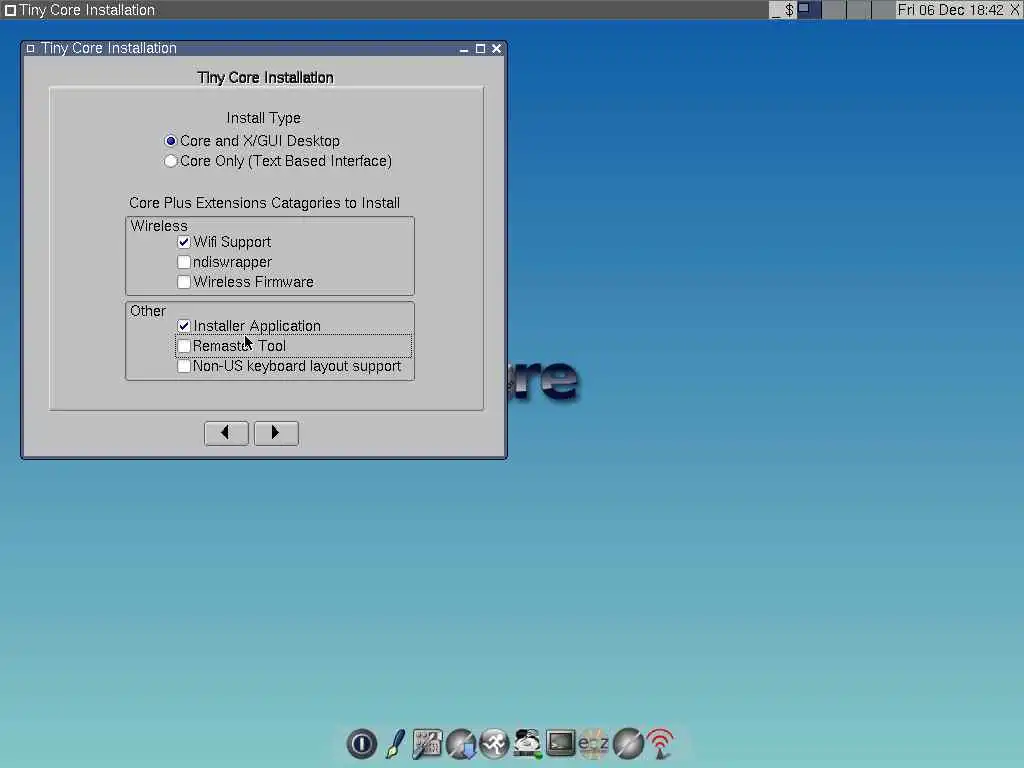
Task: Select the highlighted first desktop pager cell
Action: click(808, 10)
